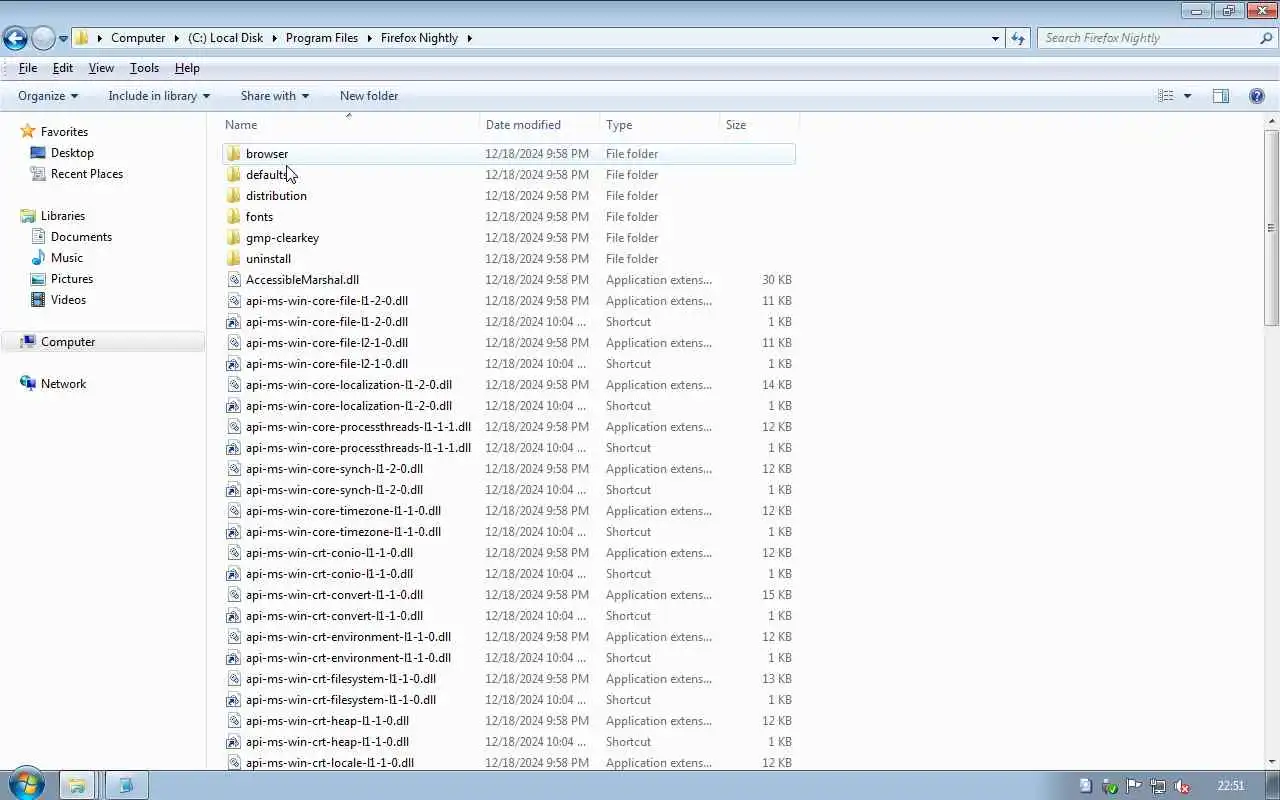Expand the arrow after Firefox Nightly breadcrumb
The width and height of the screenshot is (1280, 800).
click(469, 38)
